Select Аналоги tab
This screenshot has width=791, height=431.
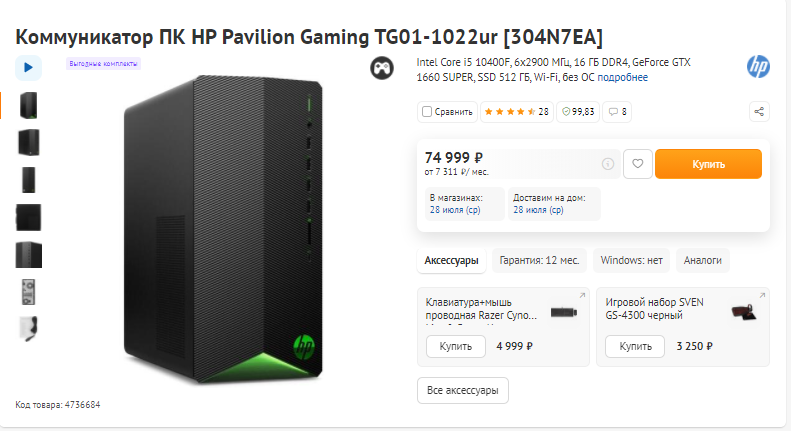coord(702,260)
